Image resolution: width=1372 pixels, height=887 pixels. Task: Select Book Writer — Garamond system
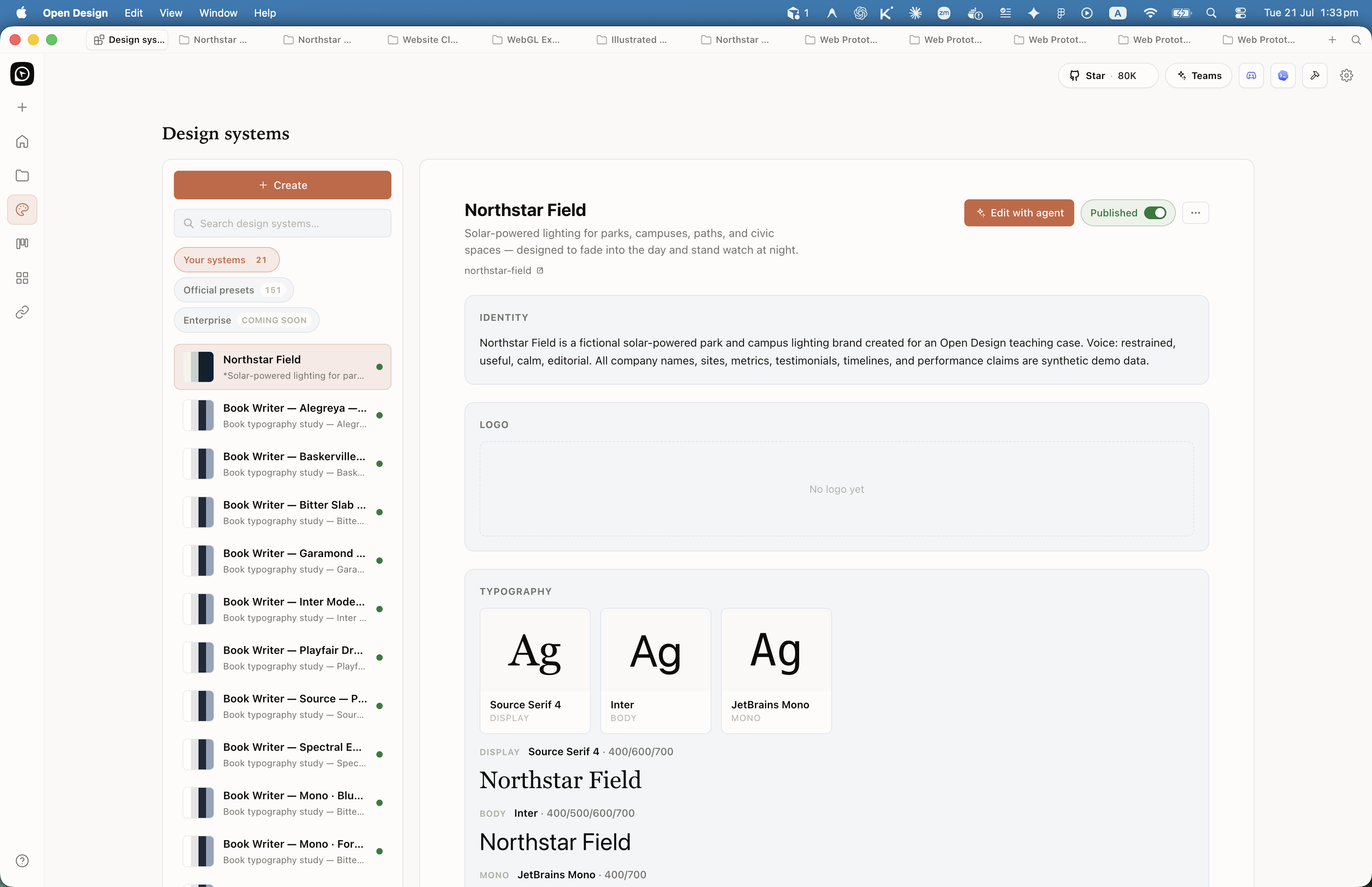pos(283,560)
